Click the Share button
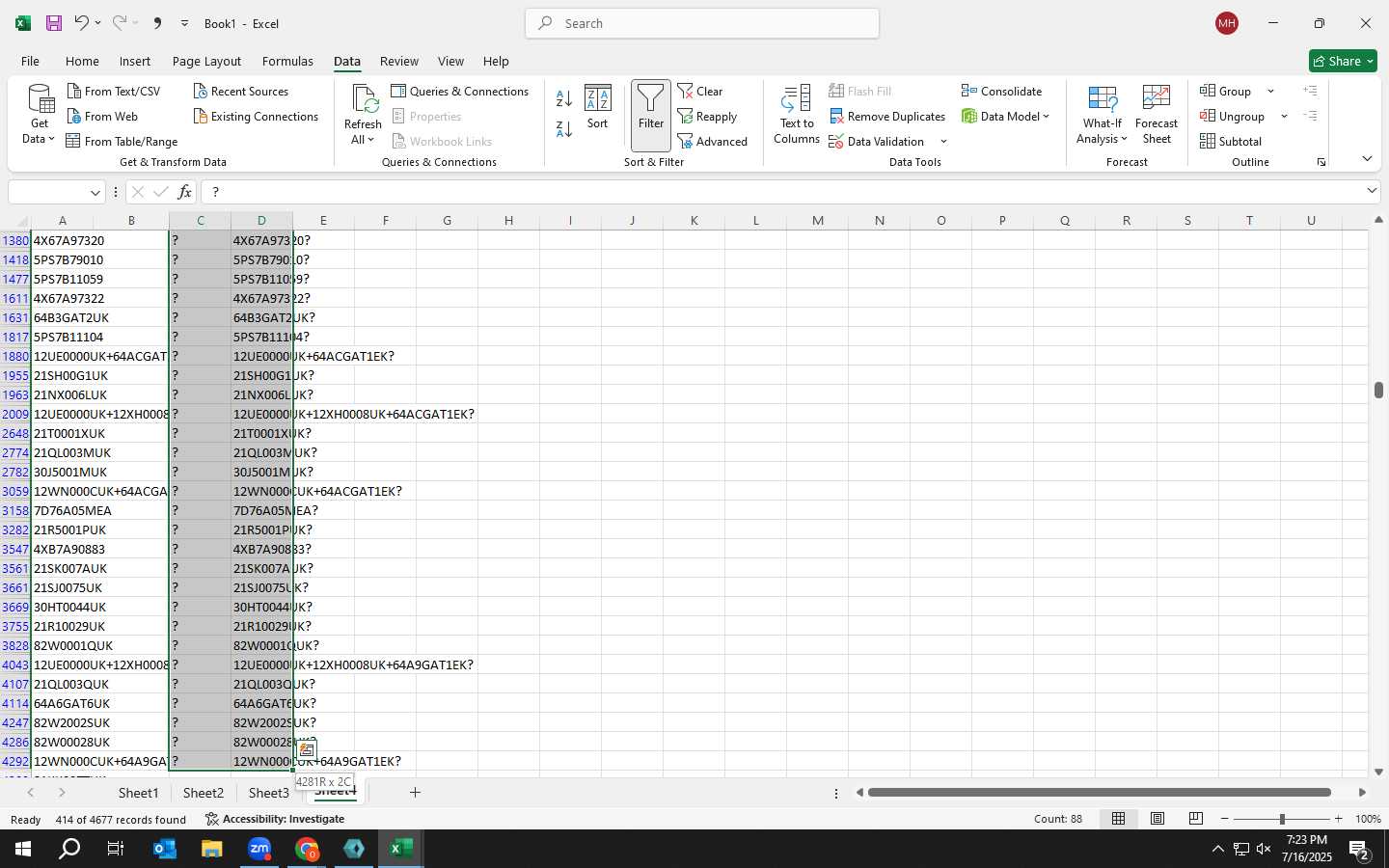Screen dimensions: 1389x868 (1343, 61)
